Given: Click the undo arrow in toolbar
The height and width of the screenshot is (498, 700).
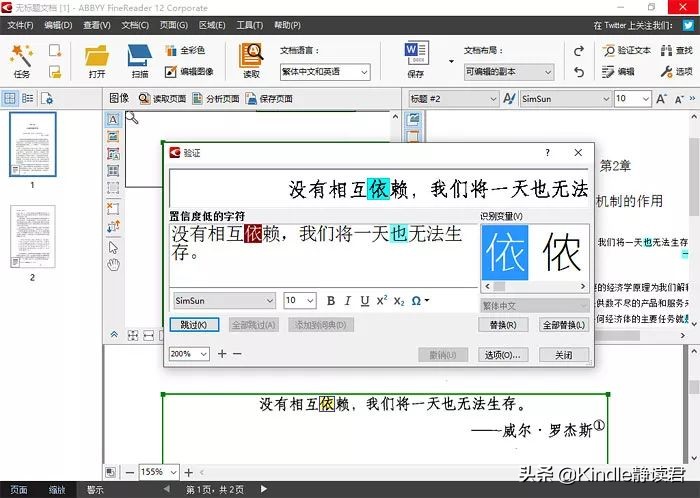Looking at the screenshot, I should point(579,71).
